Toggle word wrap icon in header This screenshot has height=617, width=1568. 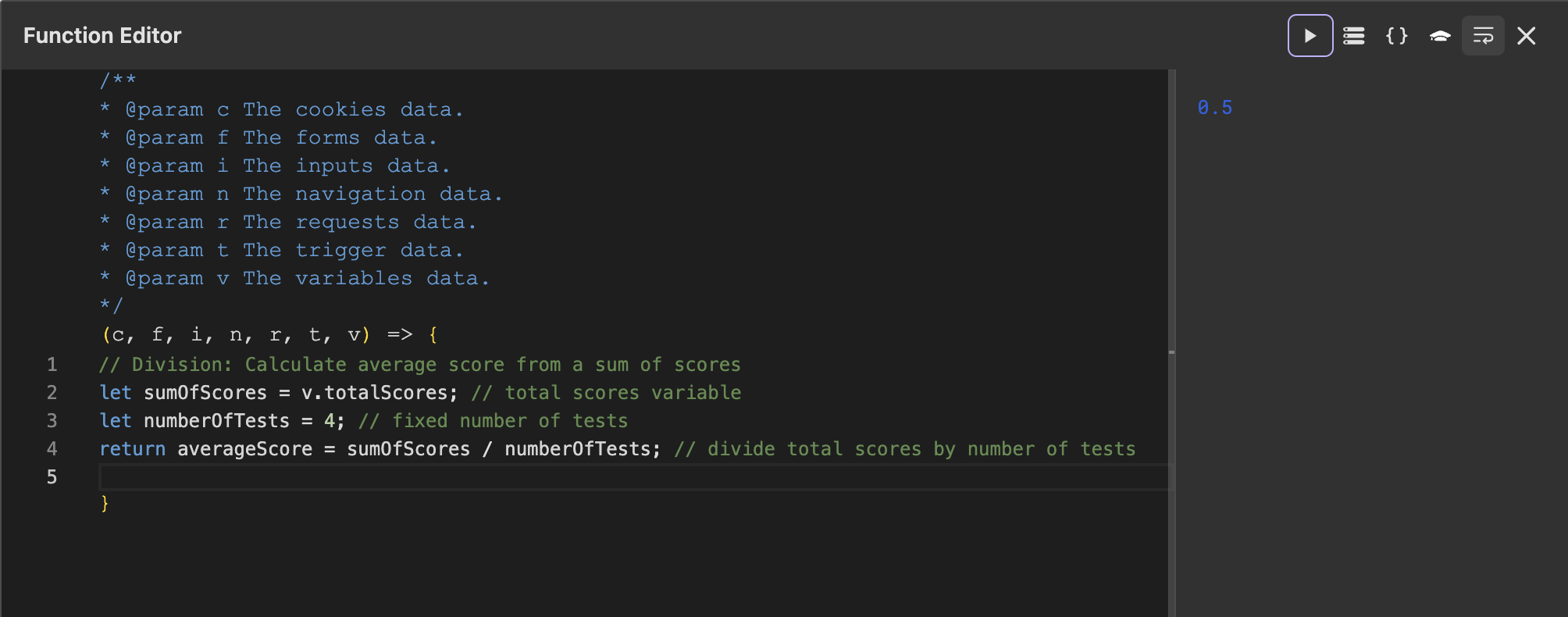click(1483, 36)
